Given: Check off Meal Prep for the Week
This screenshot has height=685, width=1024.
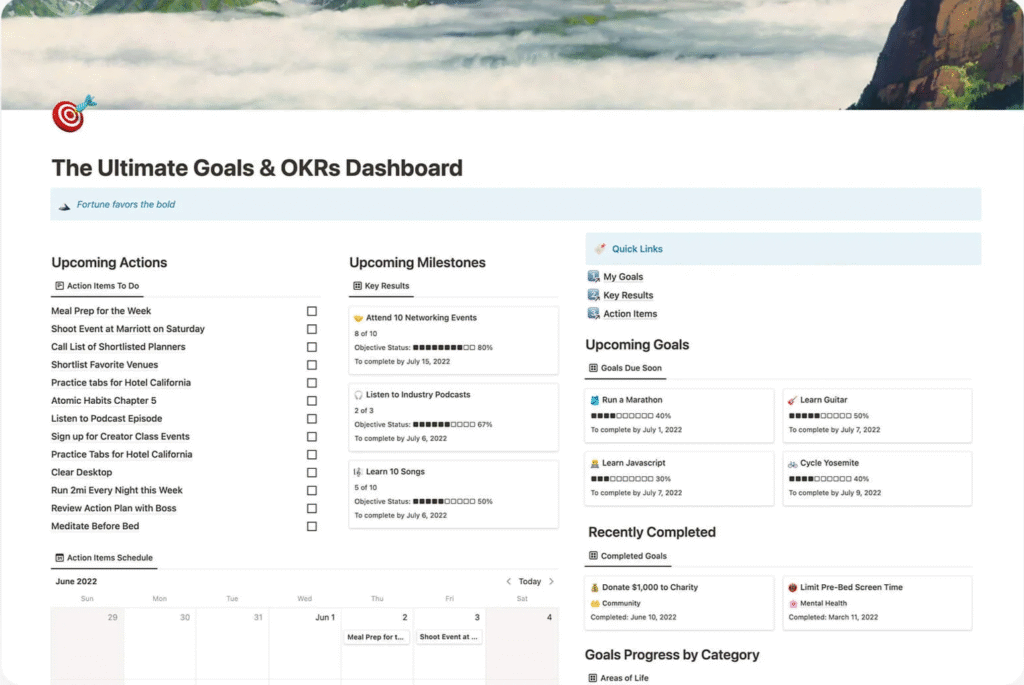Looking at the screenshot, I should pyautogui.click(x=311, y=311).
